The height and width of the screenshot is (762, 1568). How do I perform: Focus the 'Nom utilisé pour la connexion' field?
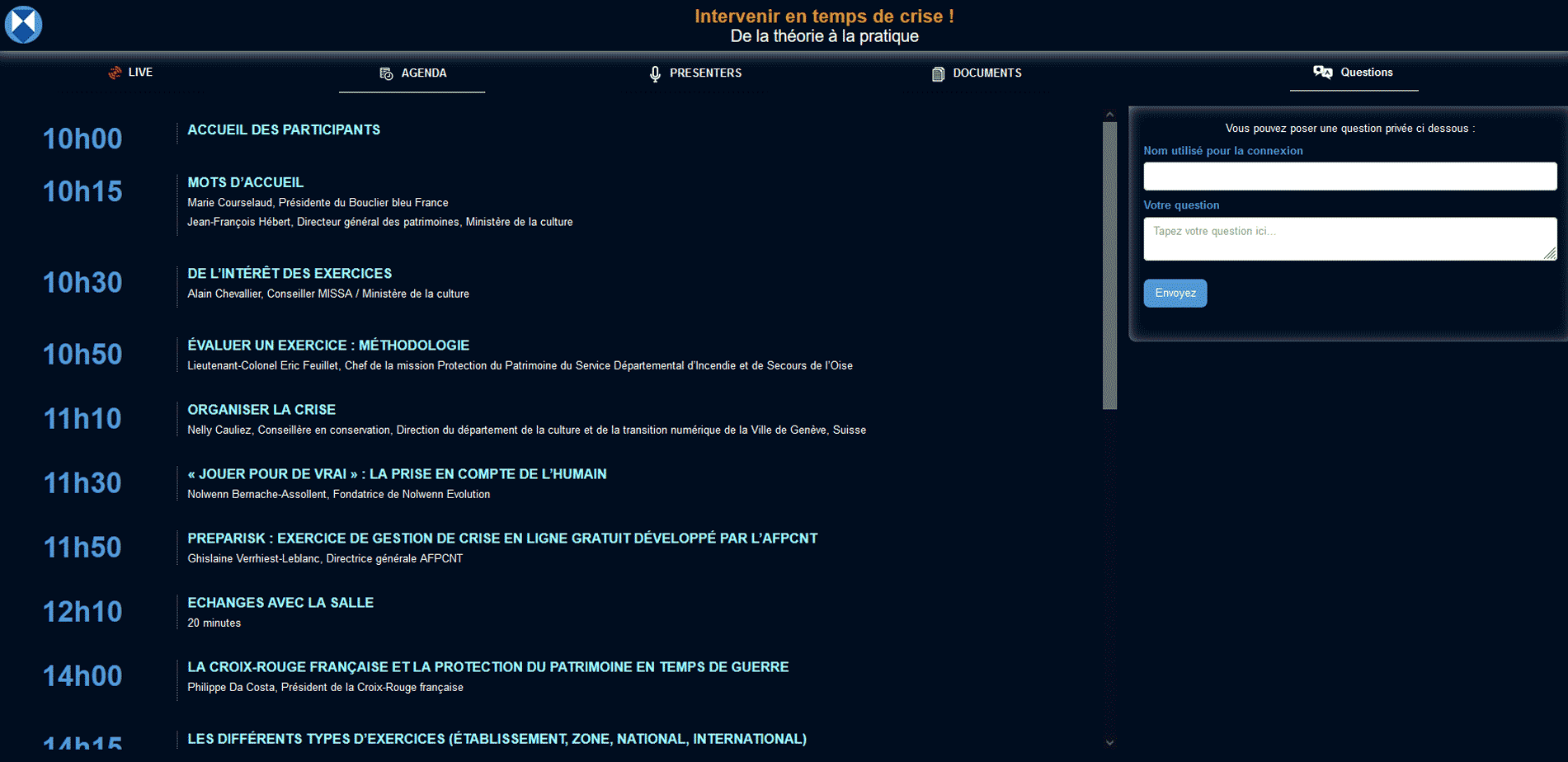pos(1349,176)
